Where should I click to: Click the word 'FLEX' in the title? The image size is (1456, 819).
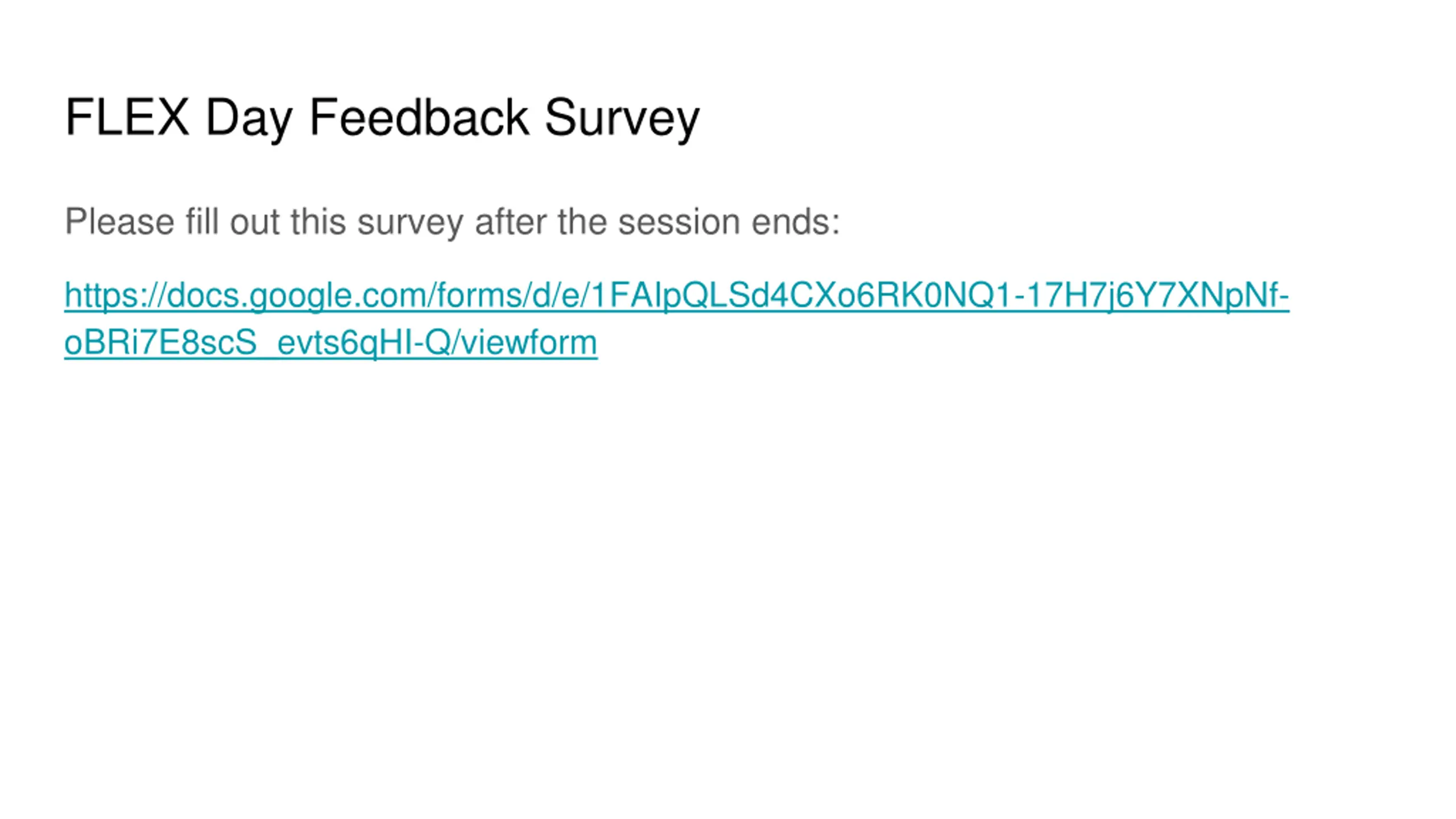(127, 117)
